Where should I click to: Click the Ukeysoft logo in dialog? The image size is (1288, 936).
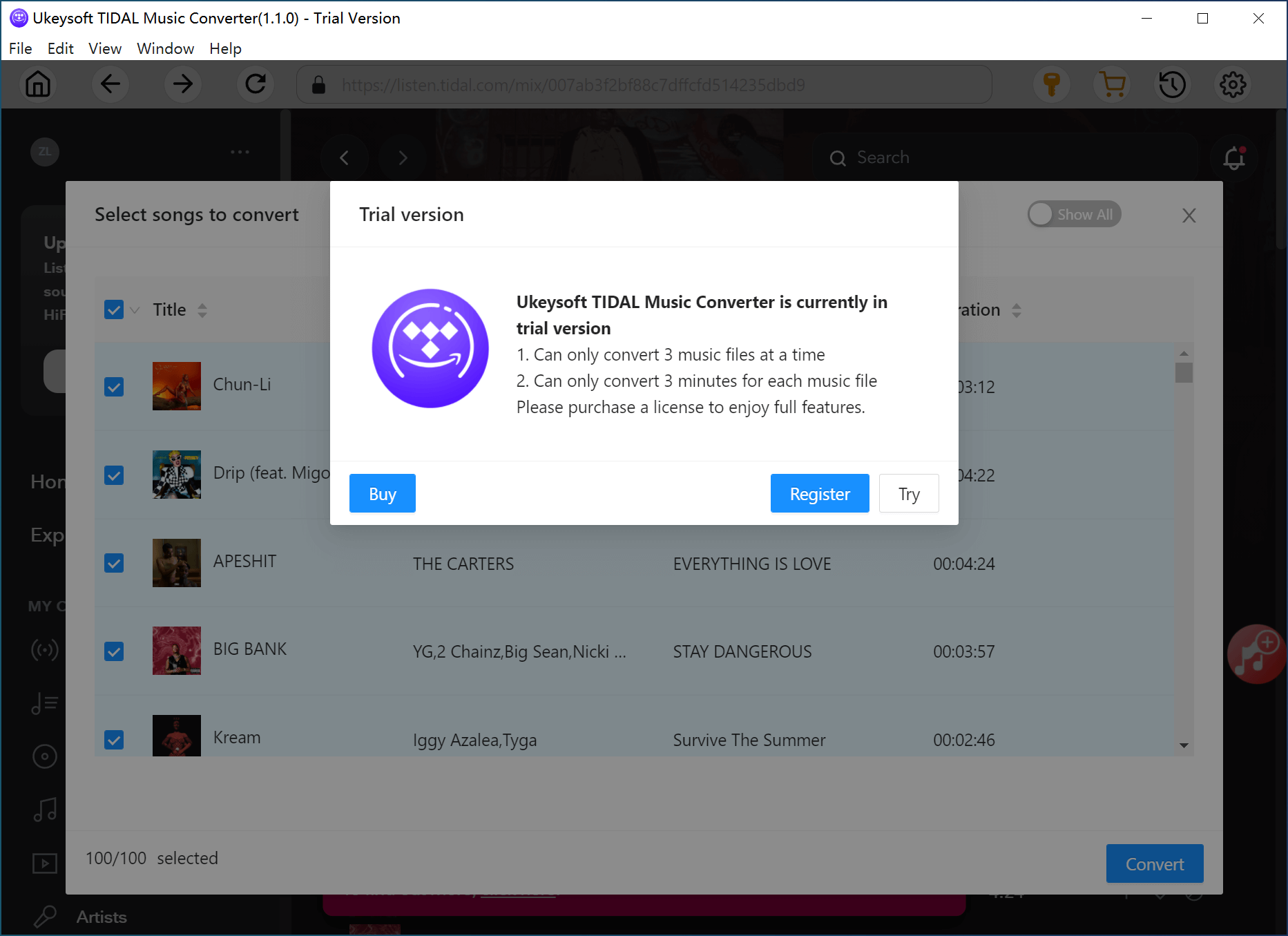[x=430, y=348]
